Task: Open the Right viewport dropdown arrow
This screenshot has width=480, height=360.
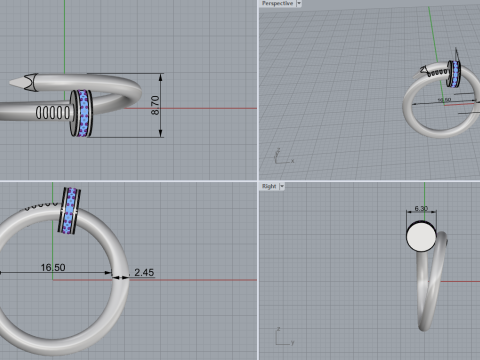Action: pyautogui.click(x=282, y=186)
